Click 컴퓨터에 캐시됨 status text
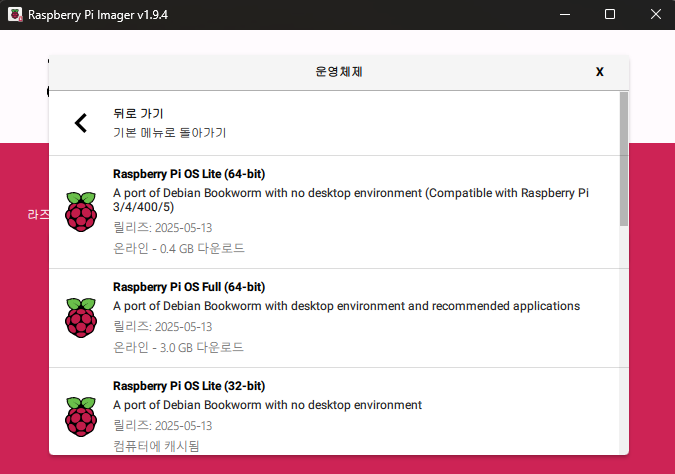Viewport: 675px width, 474px height. (156, 446)
